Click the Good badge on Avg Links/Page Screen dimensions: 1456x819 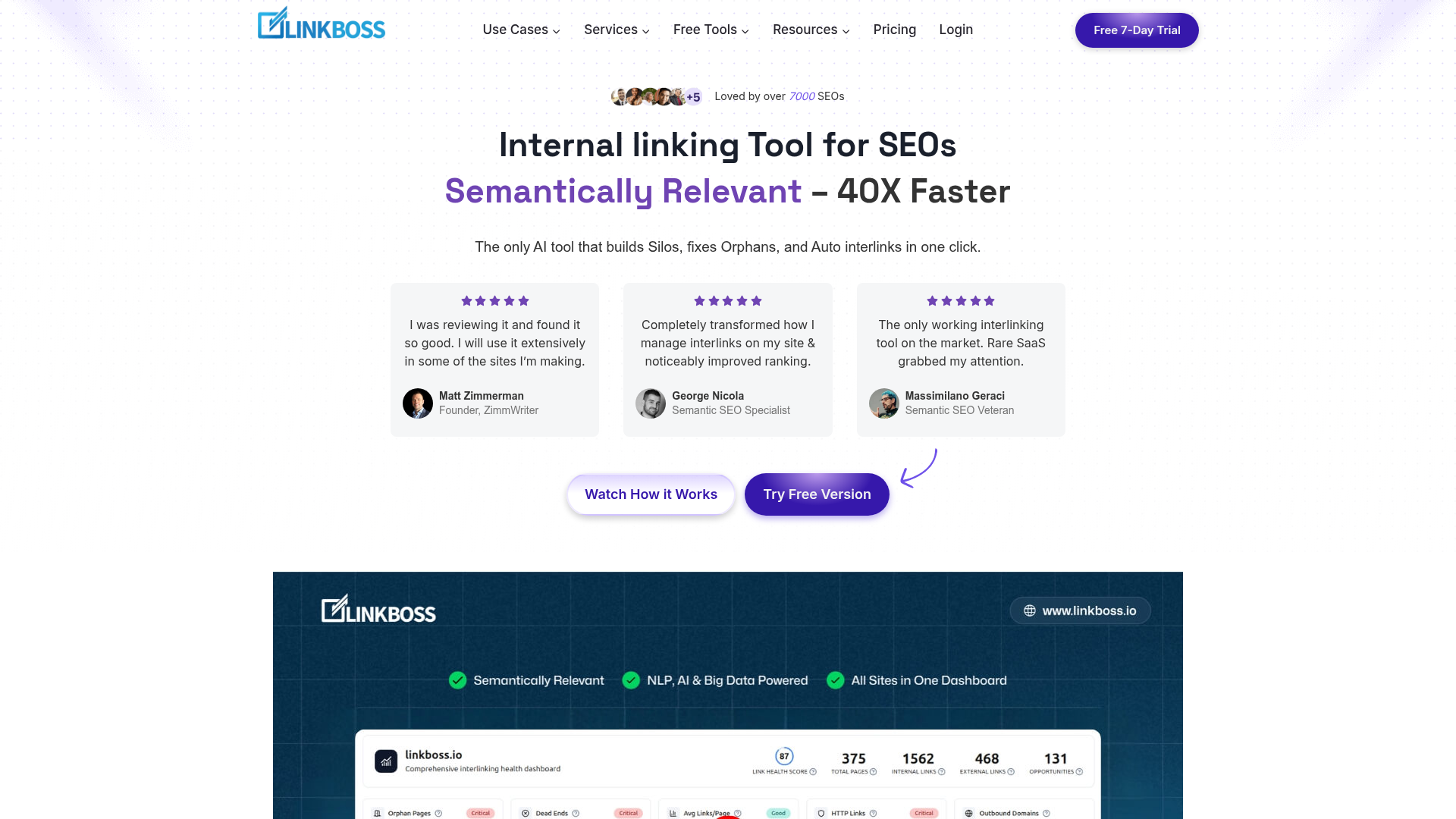point(779,814)
